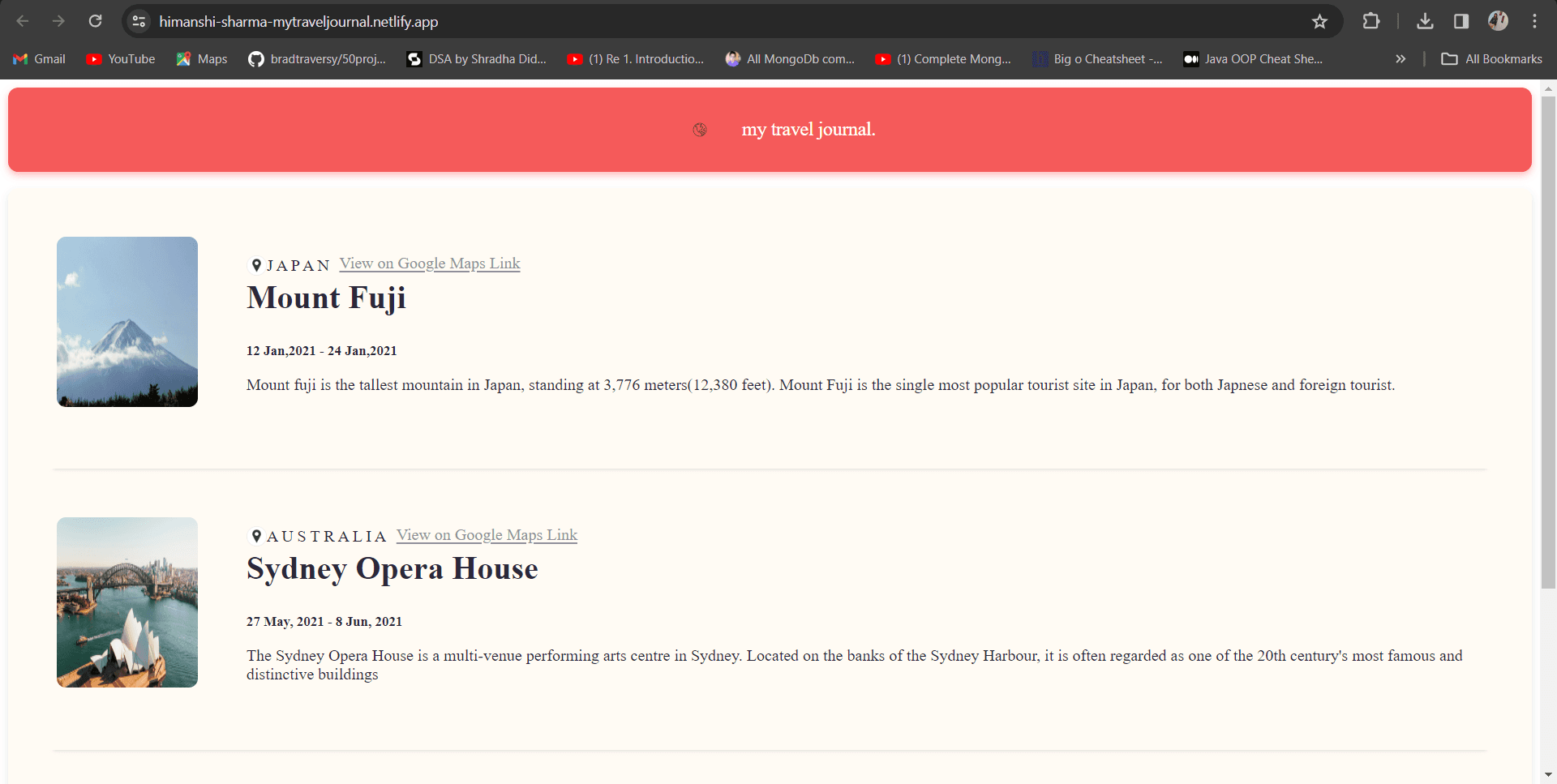
Task: Open the All Bookmarks folder
Action: click(x=1491, y=59)
